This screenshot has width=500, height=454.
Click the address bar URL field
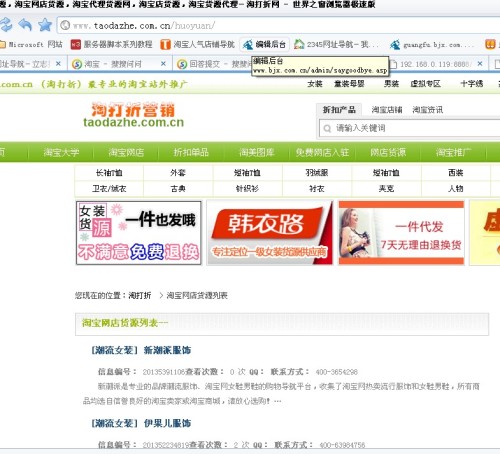point(278,25)
